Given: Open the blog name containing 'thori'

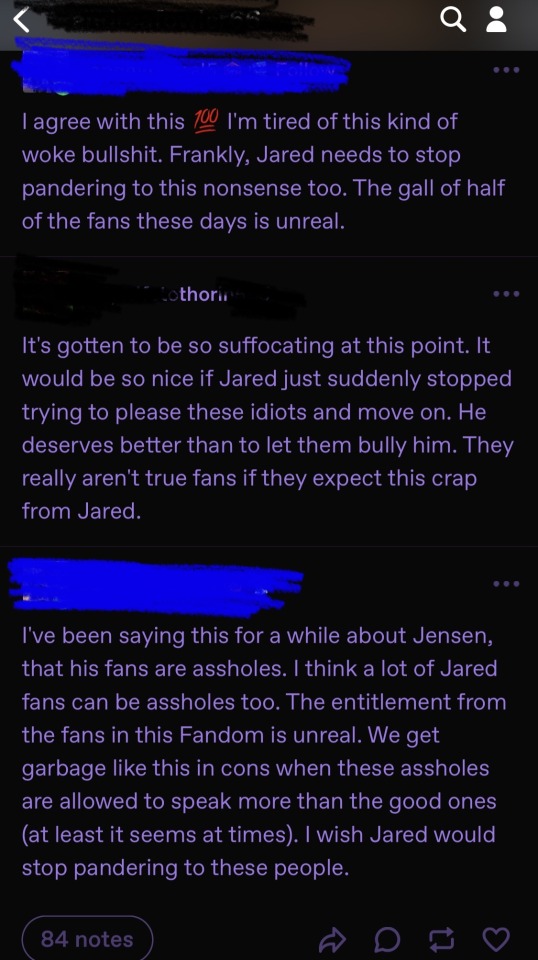Looking at the screenshot, I should (x=159, y=294).
